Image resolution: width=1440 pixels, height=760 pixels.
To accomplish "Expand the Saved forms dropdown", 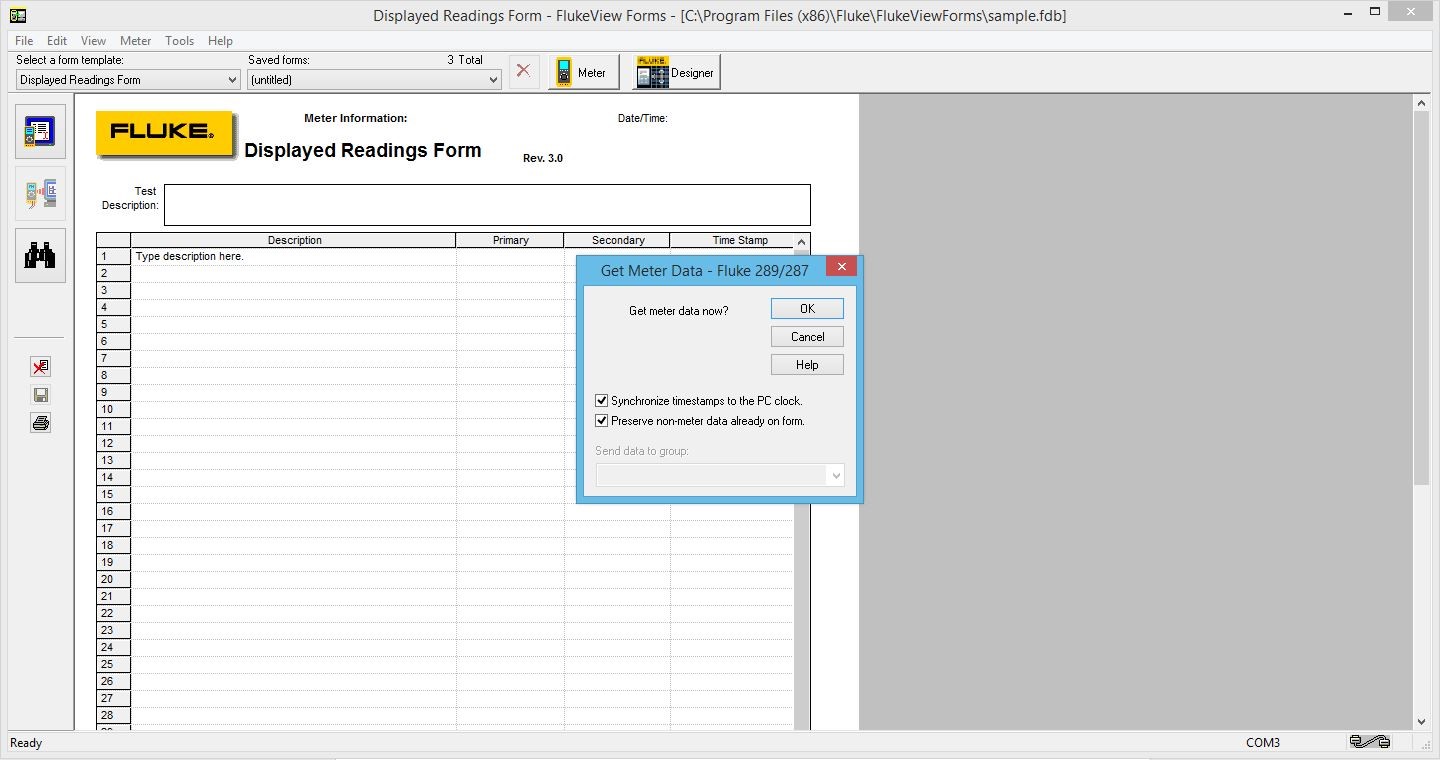I will 492,80.
